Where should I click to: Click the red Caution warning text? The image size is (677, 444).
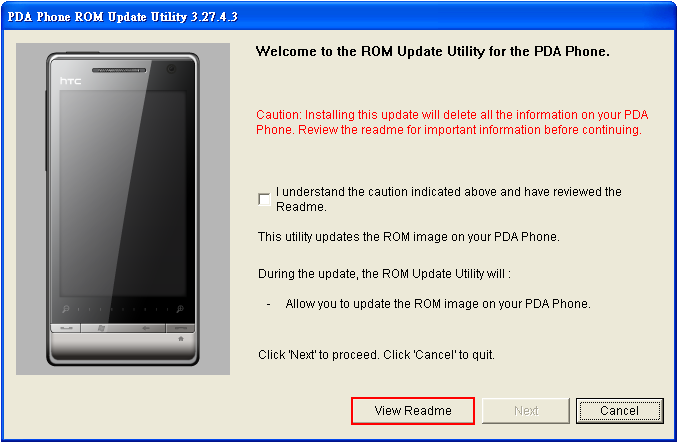pos(452,122)
